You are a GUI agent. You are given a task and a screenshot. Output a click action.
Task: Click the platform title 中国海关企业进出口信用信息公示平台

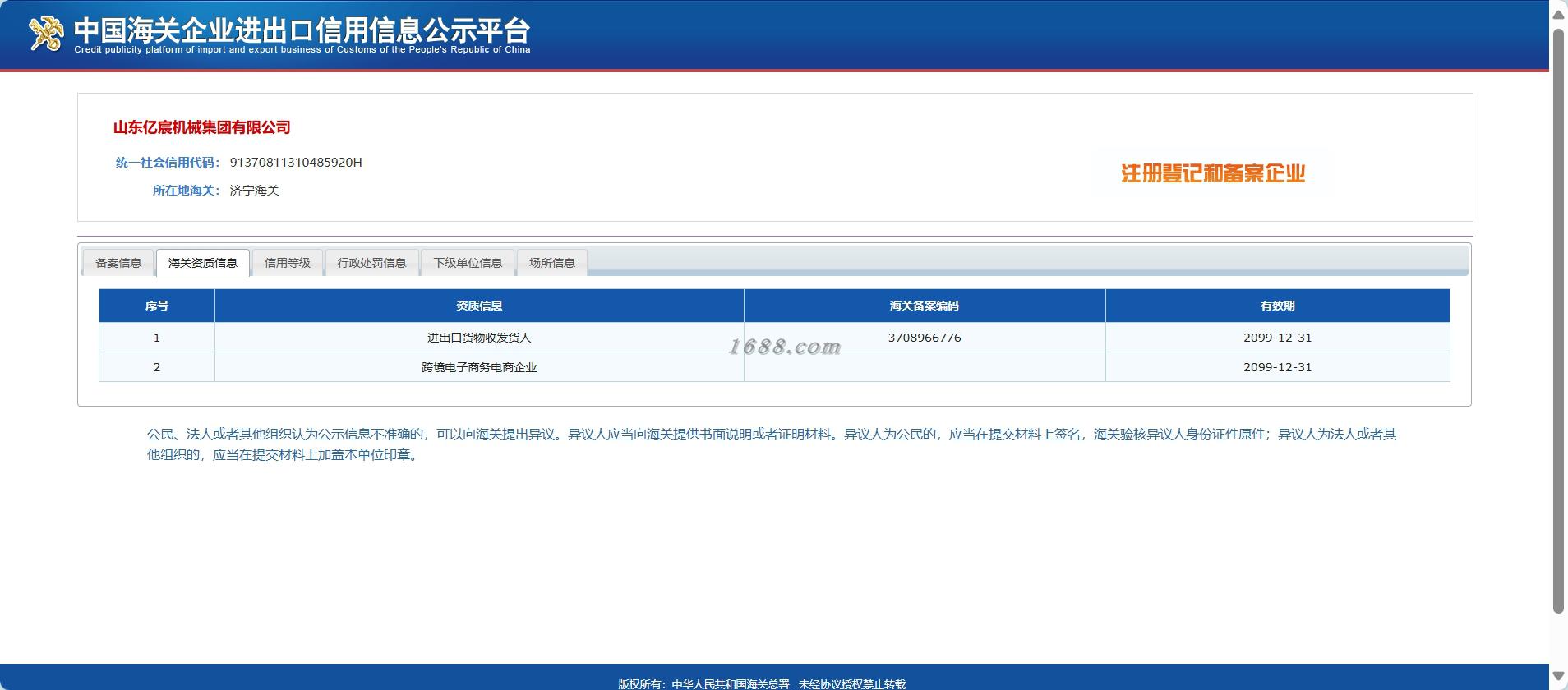click(302, 30)
